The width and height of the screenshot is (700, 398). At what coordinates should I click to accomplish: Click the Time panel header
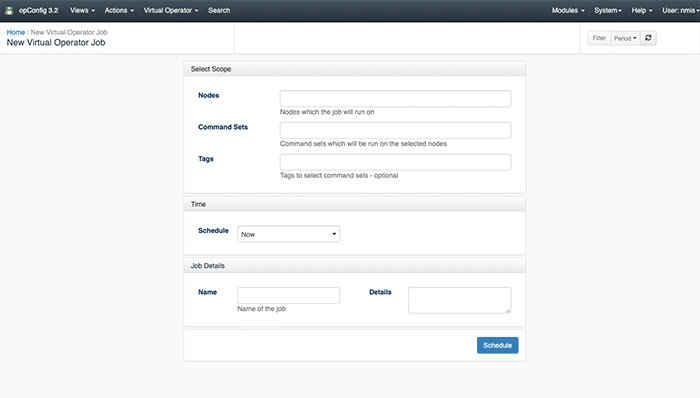click(x=354, y=204)
